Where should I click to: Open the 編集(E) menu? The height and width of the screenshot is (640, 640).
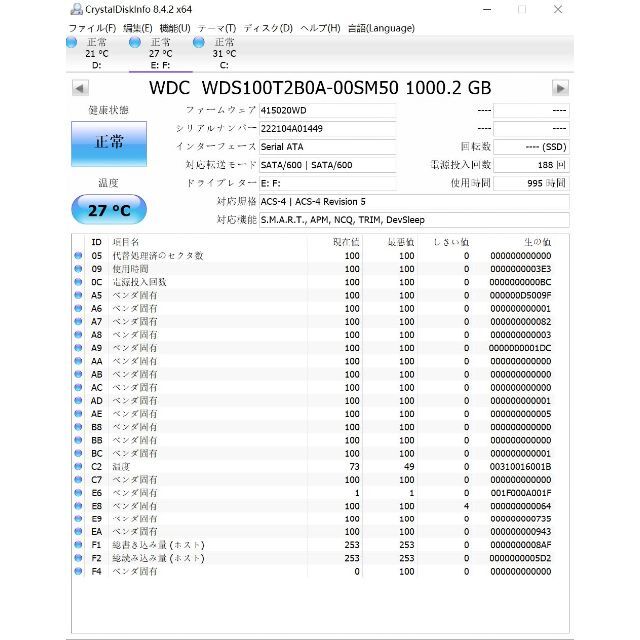(138, 28)
